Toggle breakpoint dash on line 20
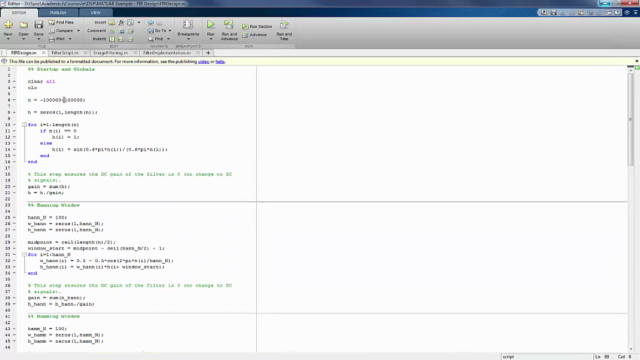The height and width of the screenshot is (360, 640). tap(14, 187)
